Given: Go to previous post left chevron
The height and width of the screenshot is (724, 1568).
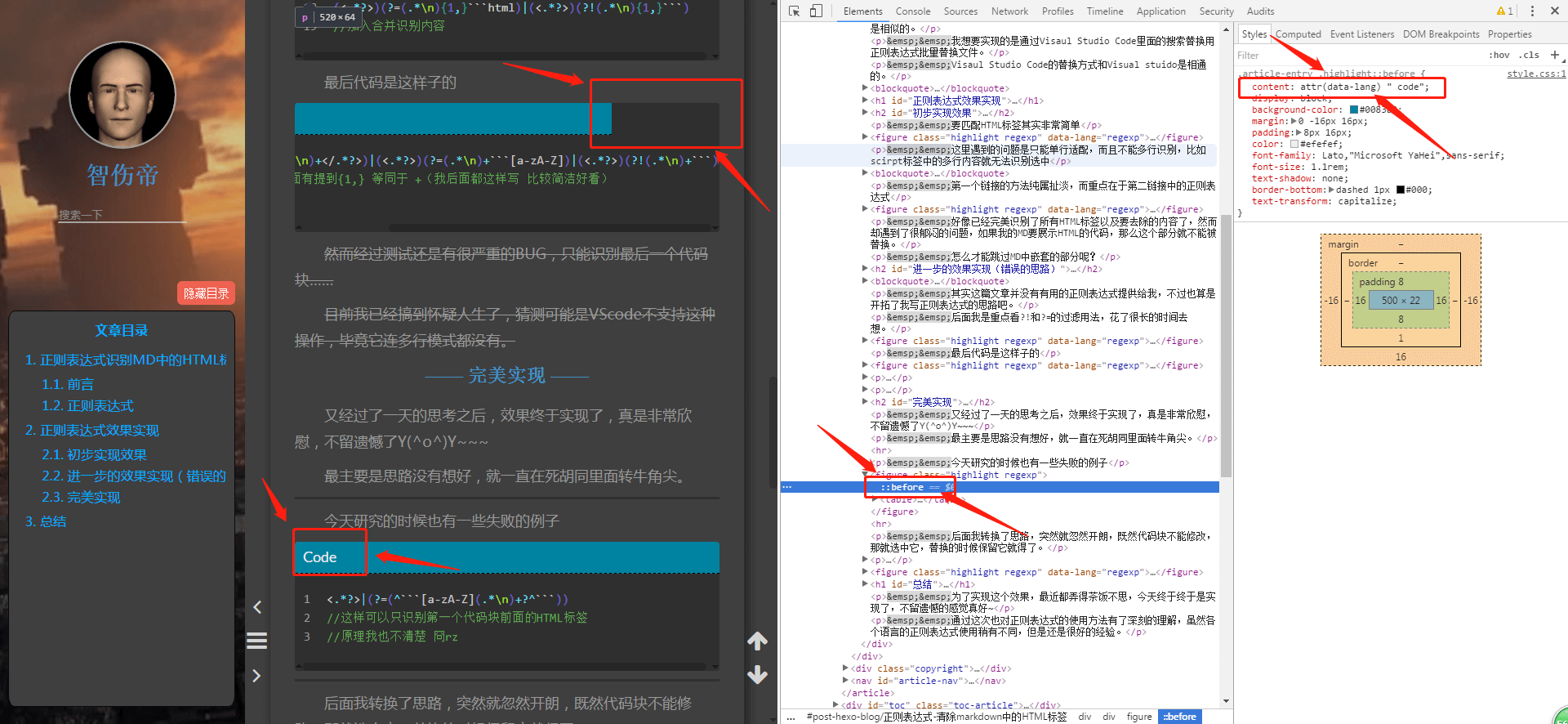Looking at the screenshot, I should [256, 607].
